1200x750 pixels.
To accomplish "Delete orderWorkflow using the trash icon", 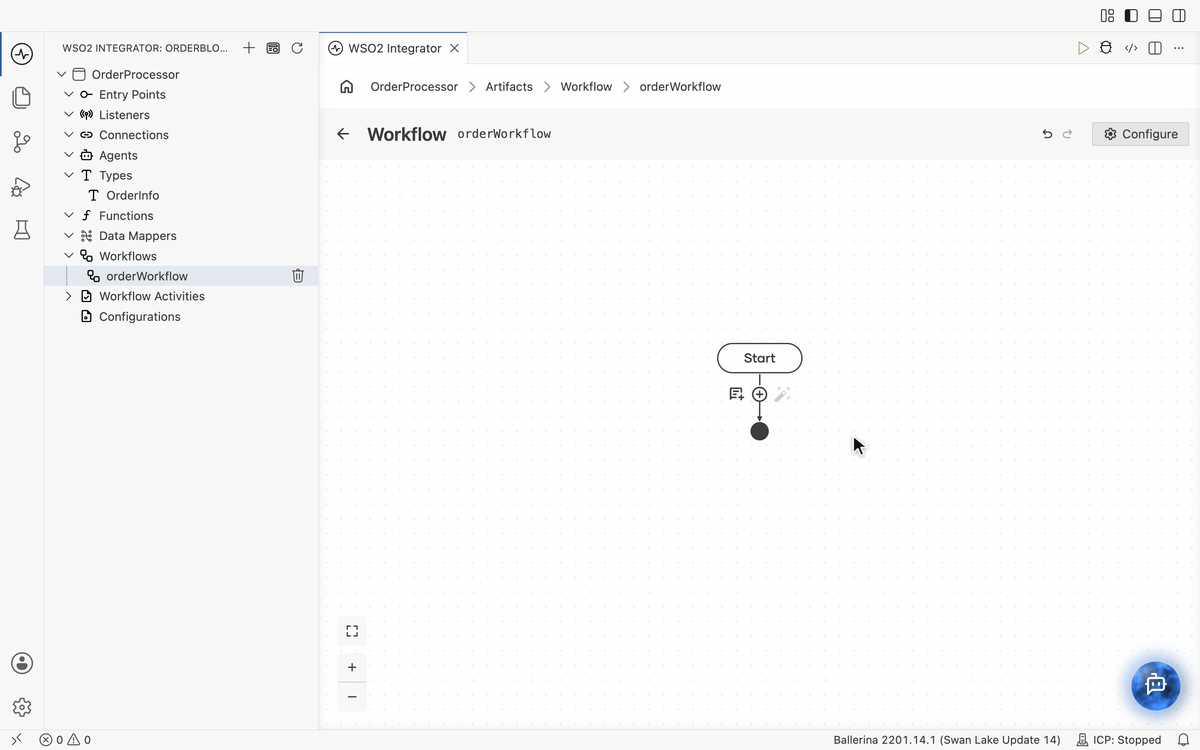I will [x=298, y=276].
